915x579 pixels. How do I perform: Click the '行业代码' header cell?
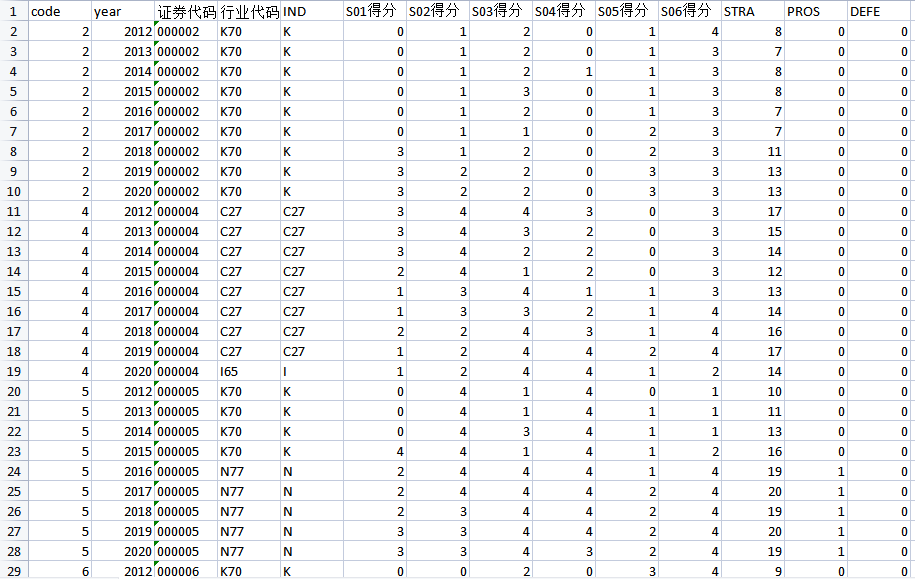[x=249, y=11]
